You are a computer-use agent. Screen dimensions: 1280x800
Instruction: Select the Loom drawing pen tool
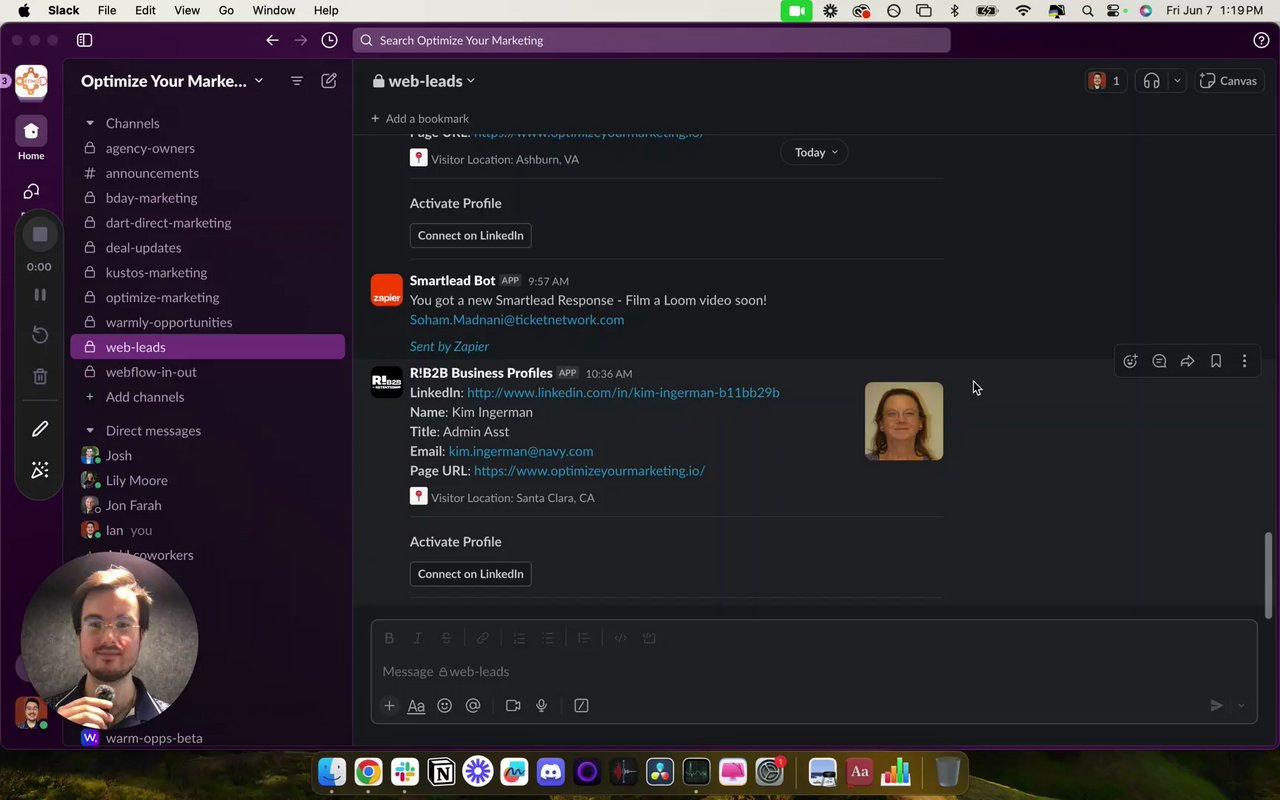40,429
